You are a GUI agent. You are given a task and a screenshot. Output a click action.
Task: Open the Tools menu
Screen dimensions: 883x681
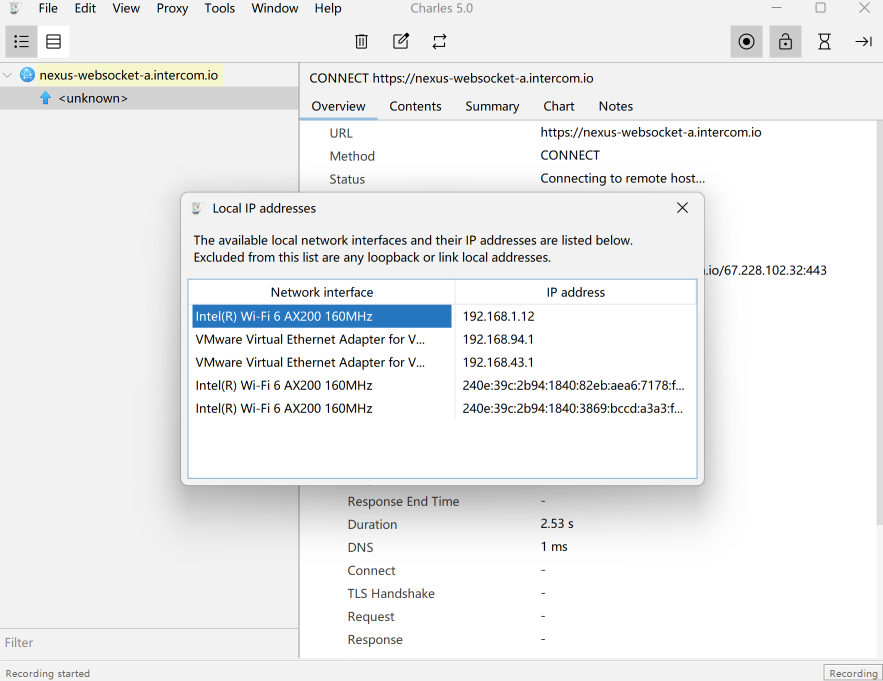click(219, 8)
